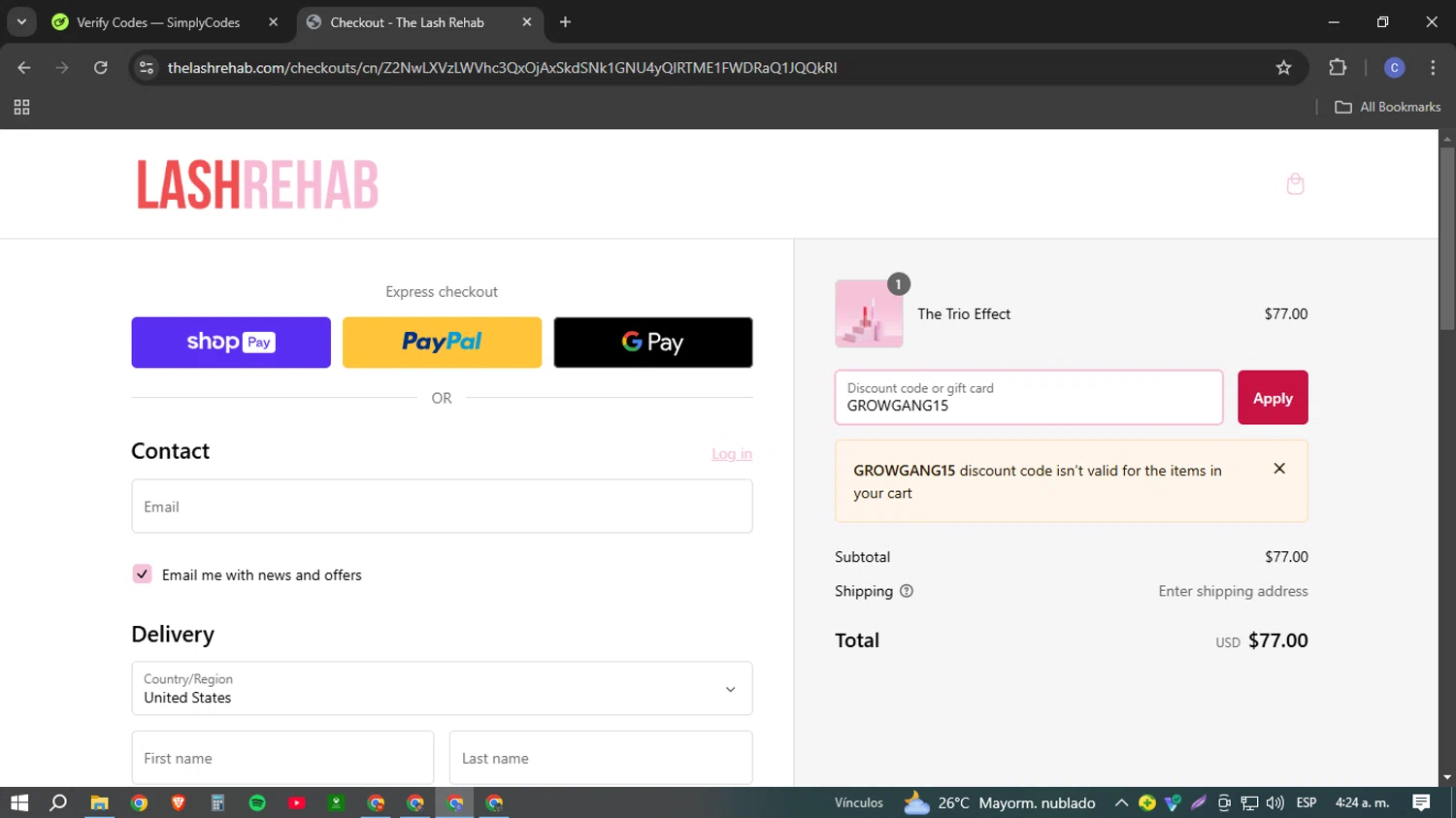This screenshot has width=1456, height=818.
Task: Close the Checkout Lash Rehab tab
Action: [x=527, y=21]
